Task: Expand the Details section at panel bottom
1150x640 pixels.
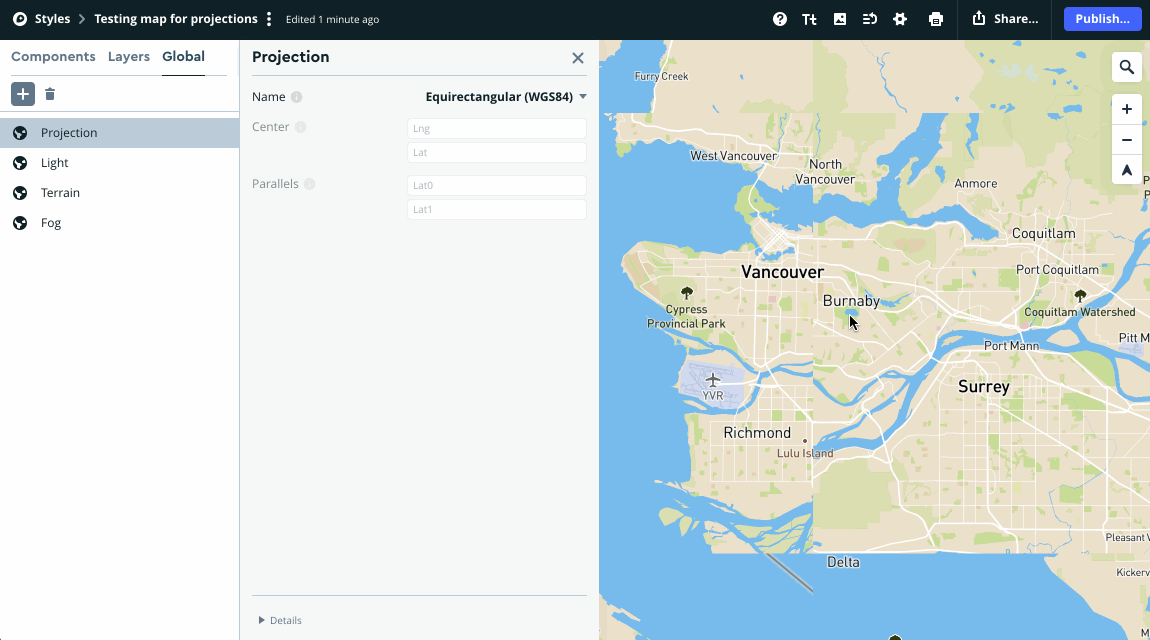Action: click(279, 620)
